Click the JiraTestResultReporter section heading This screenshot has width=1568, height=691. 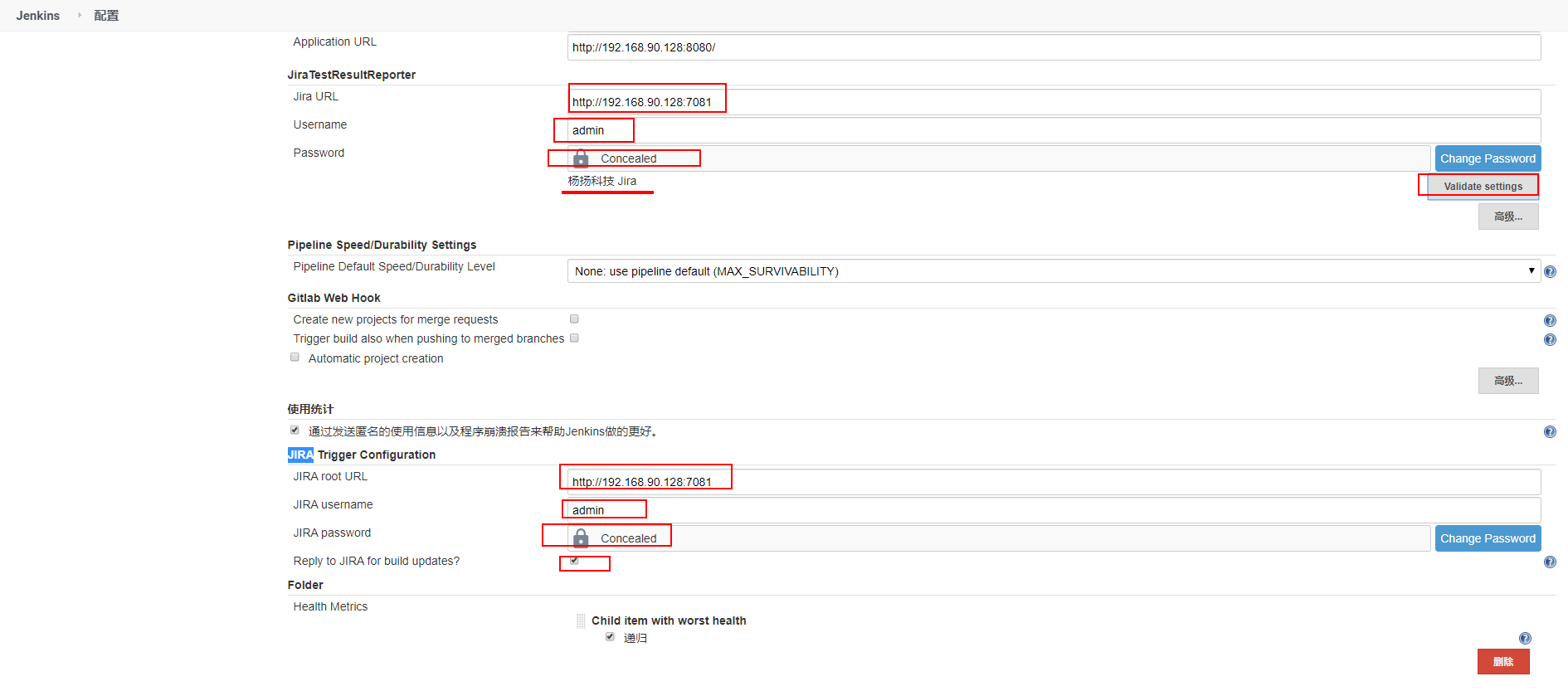click(352, 75)
